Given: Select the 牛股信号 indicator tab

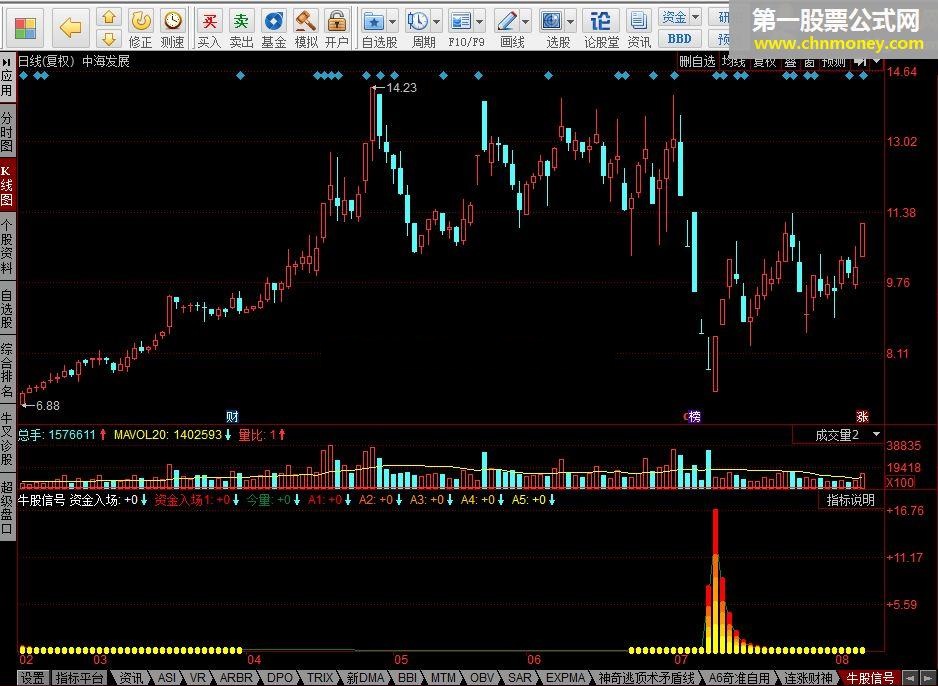Looking at the screenshot, I should [870, 678].
